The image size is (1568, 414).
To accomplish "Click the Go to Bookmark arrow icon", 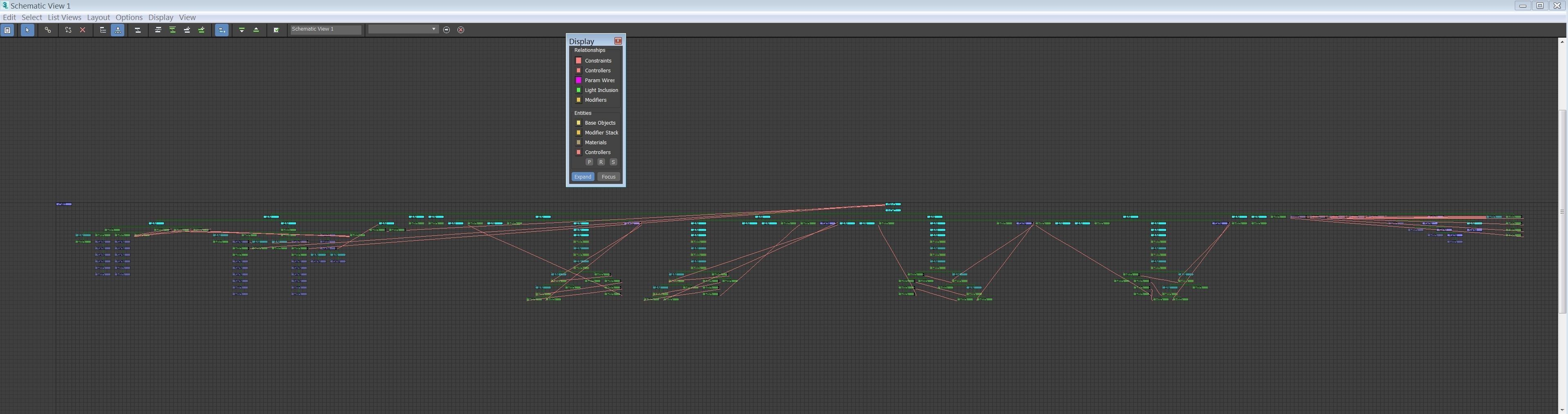I will pyautogui.click(x=447, y=30).
